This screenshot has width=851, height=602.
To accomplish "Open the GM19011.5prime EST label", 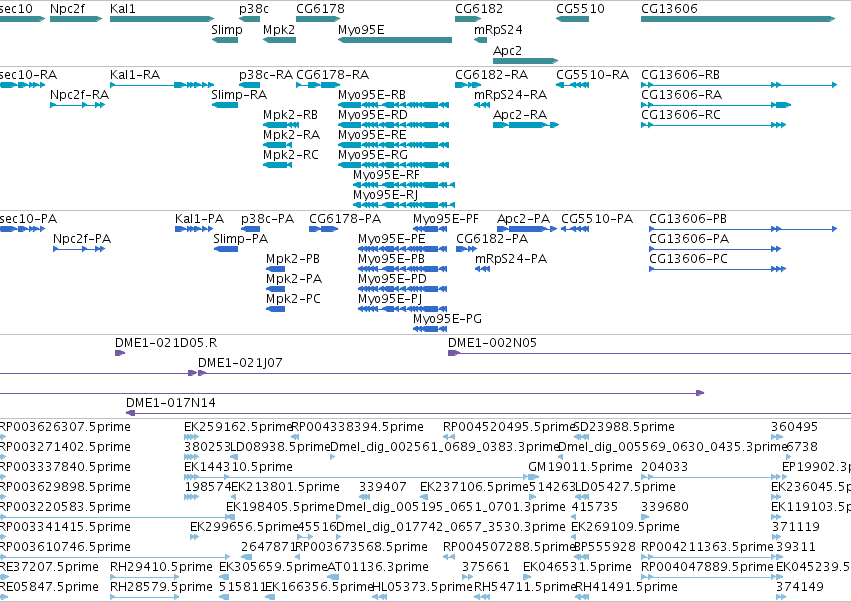I will tap(581, 467).
